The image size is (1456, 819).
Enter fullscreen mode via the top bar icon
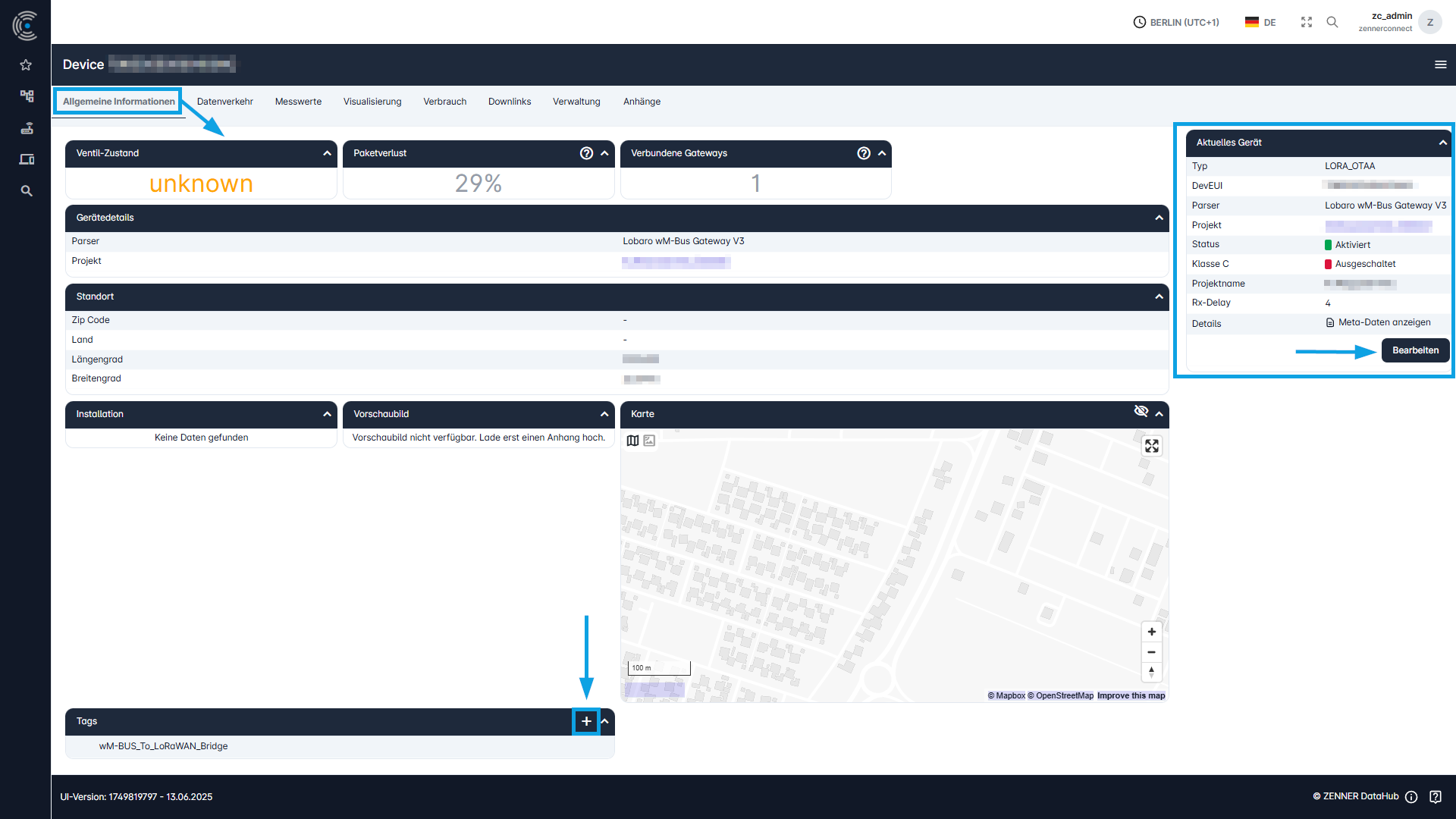1306,22
